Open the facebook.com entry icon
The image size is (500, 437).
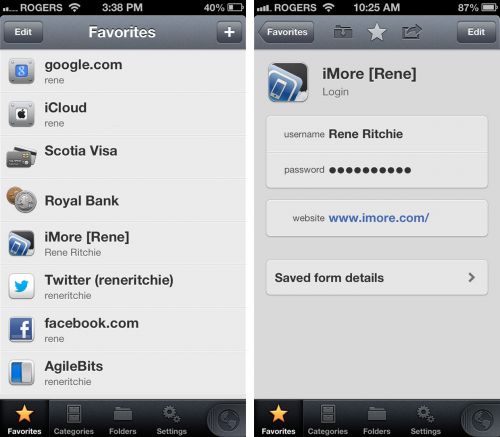tap(21, 329)
